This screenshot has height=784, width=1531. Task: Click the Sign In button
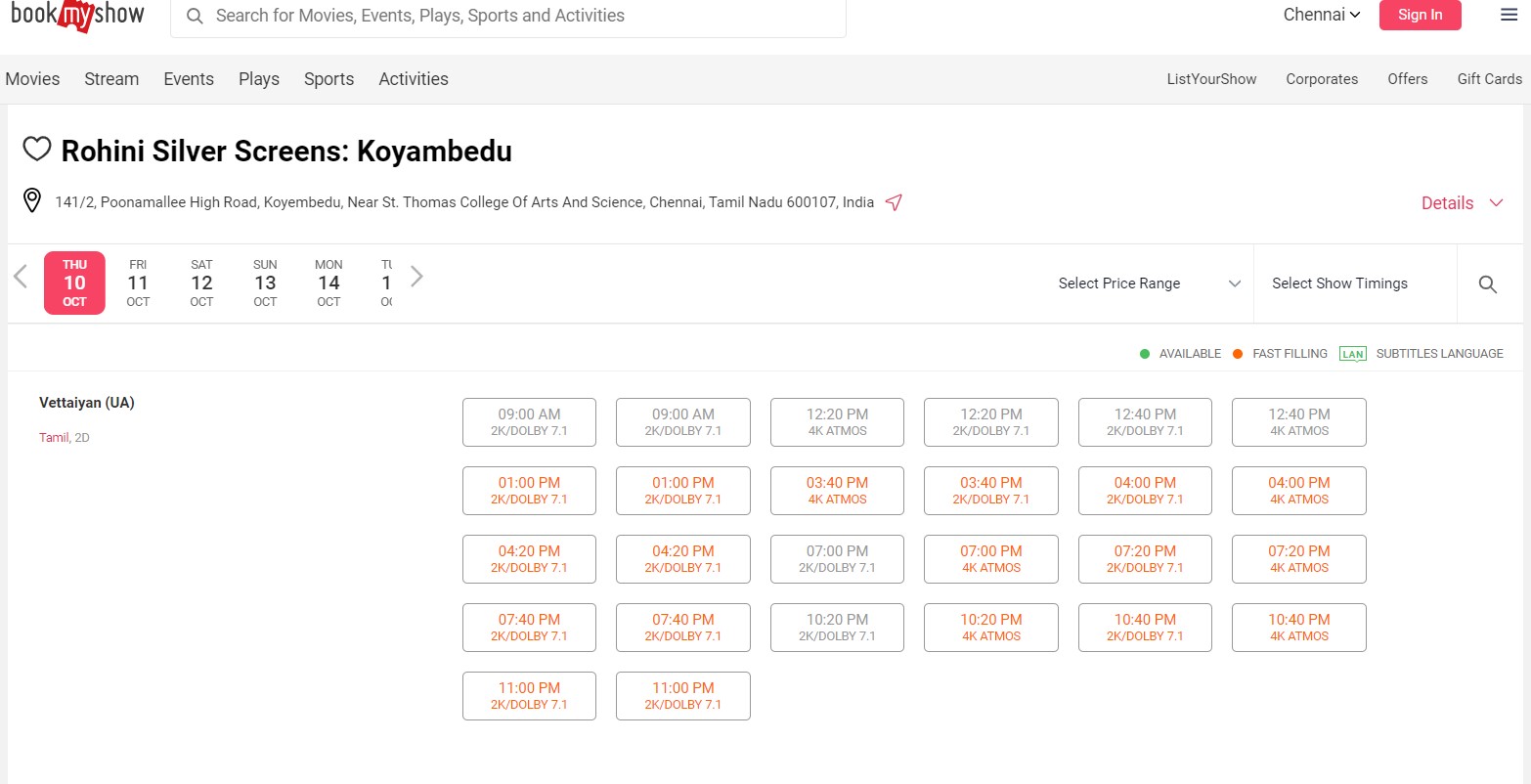[1419, 15]
